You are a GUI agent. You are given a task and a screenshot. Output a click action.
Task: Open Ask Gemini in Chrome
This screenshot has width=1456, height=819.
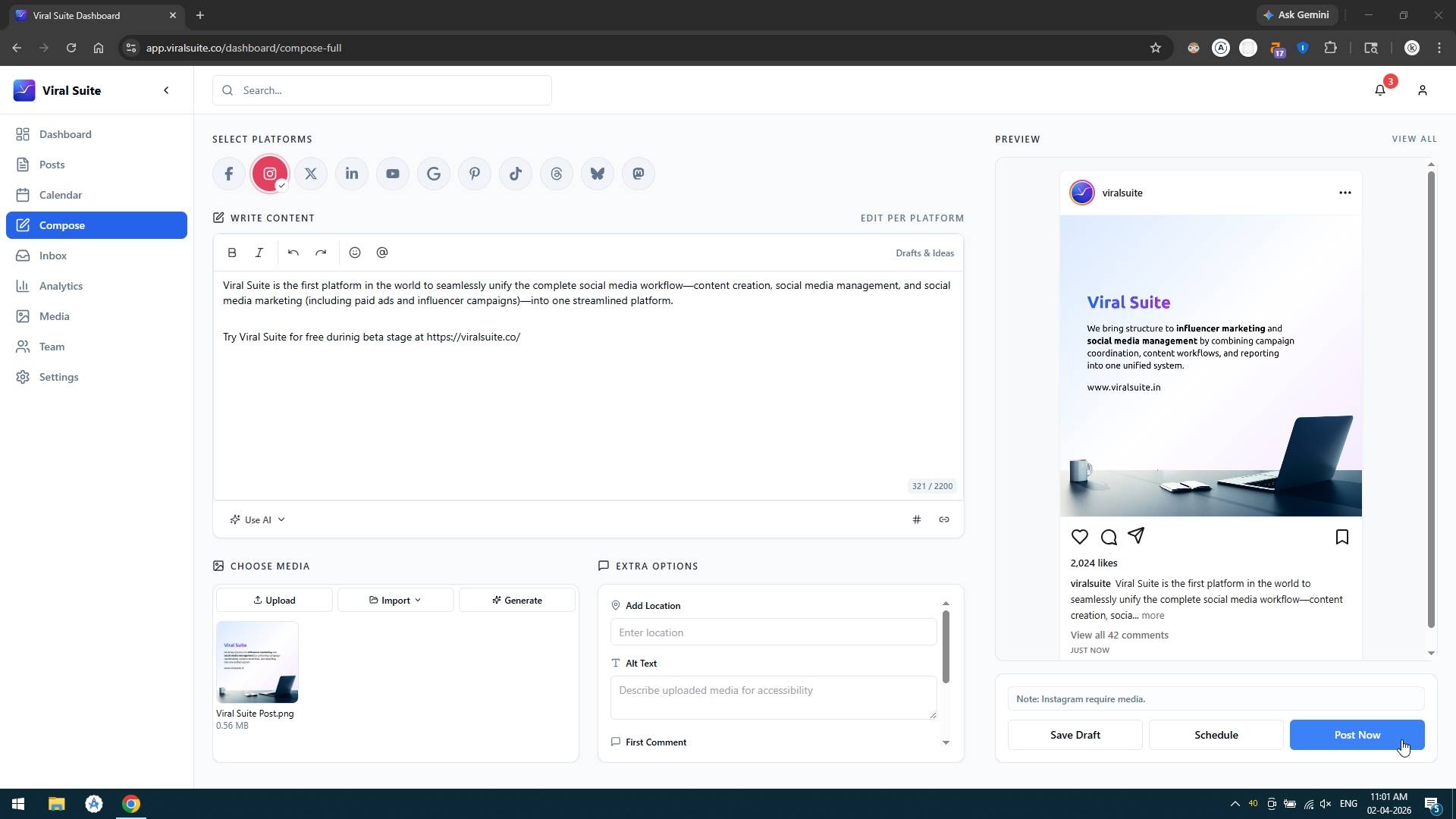(x=1297, y=15)
